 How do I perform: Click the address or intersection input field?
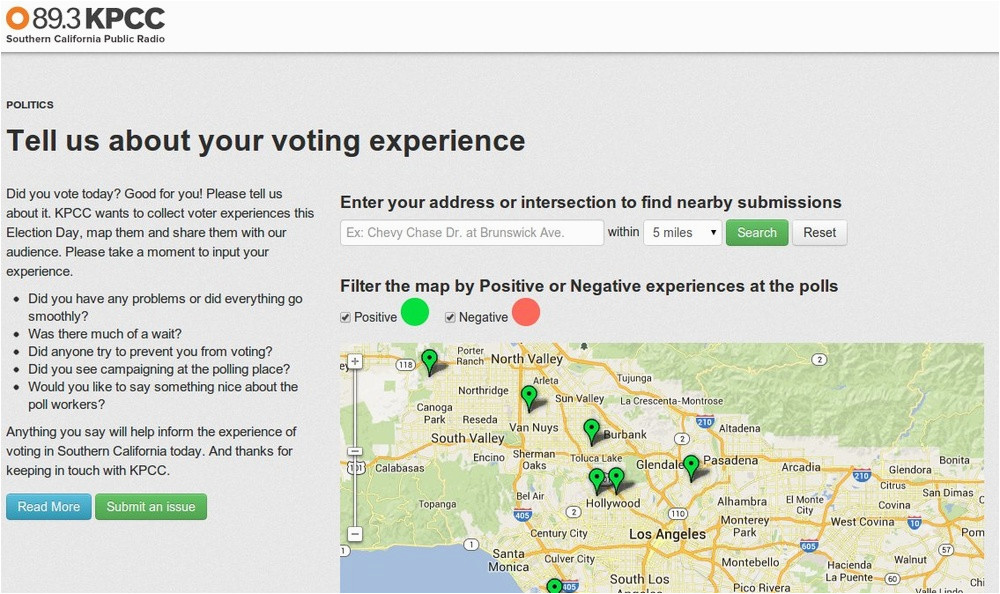[472, 233]
